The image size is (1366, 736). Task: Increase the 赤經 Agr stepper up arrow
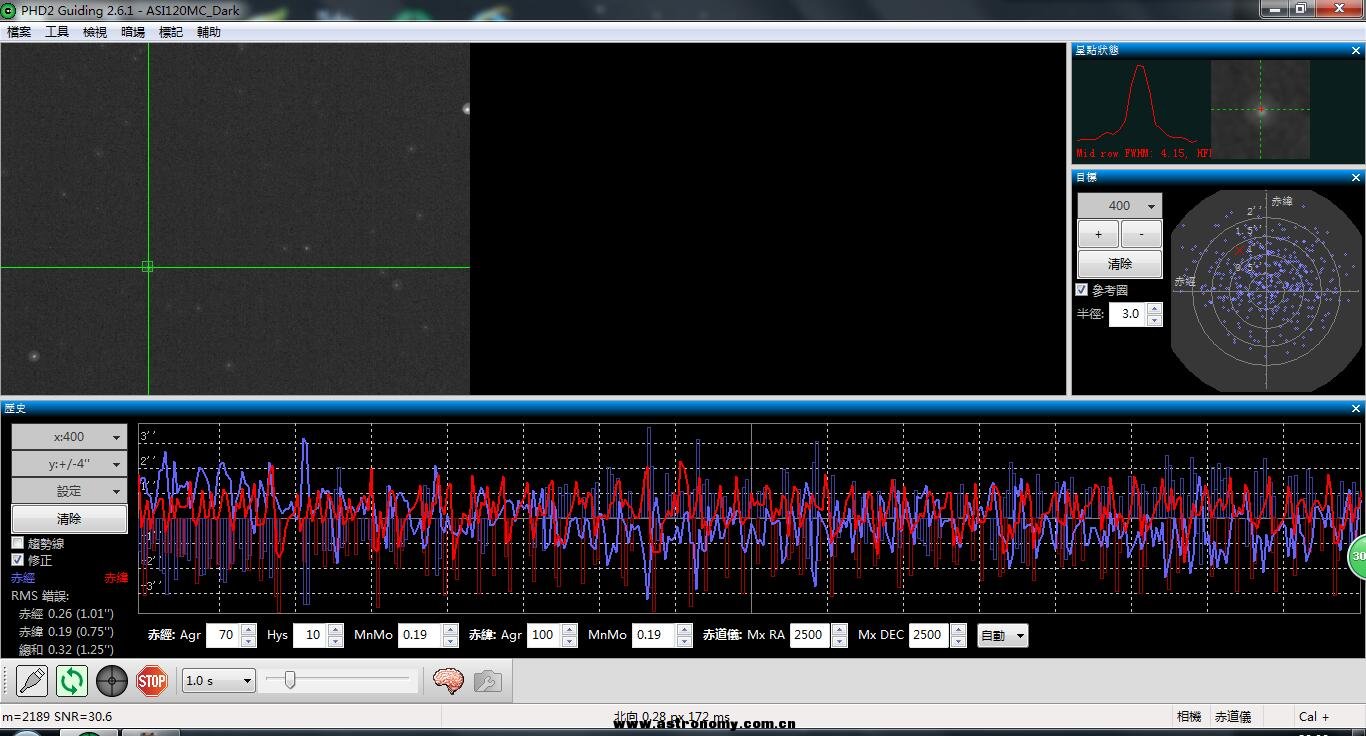point(249,630)
